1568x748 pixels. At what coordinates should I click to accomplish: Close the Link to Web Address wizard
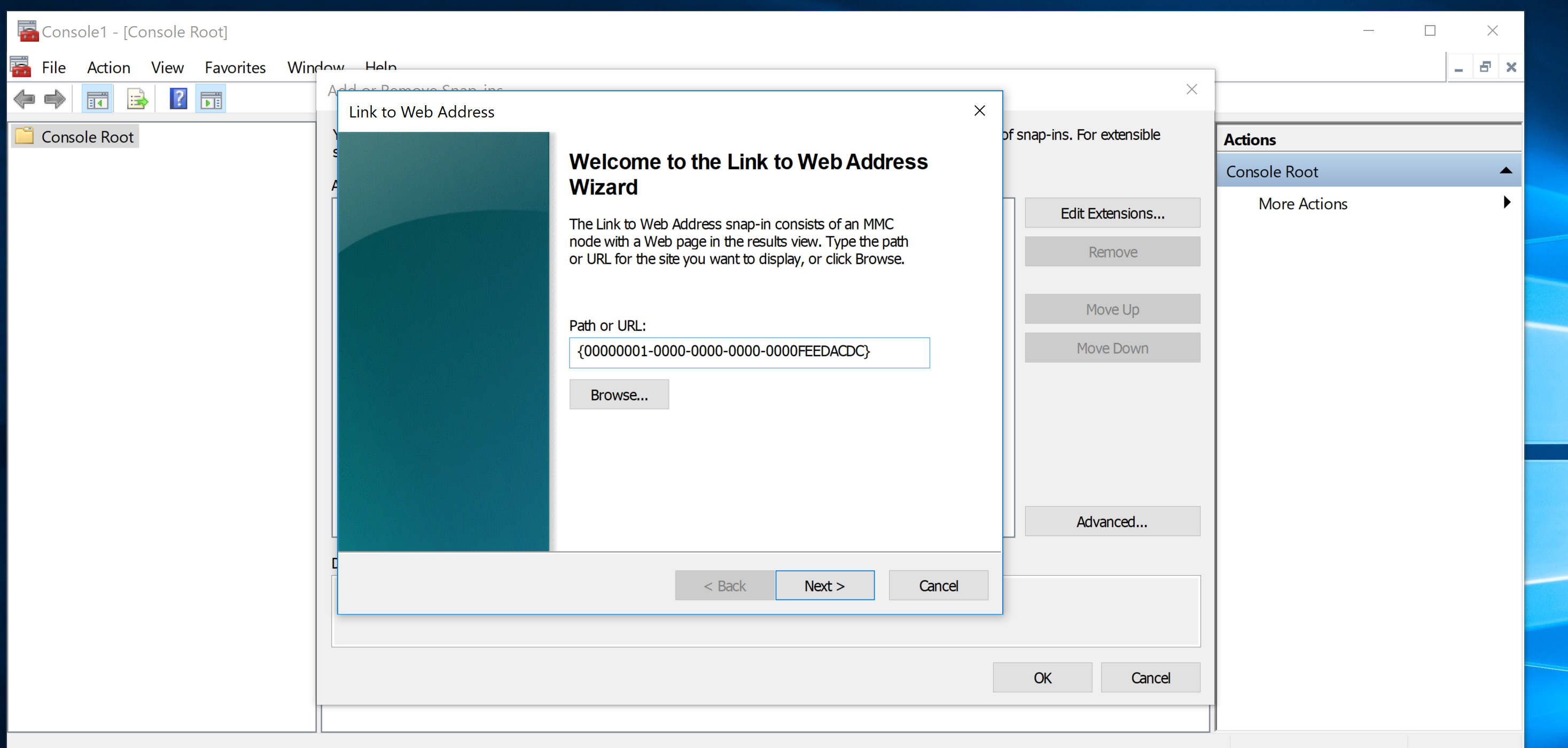(x=979, y=111)
